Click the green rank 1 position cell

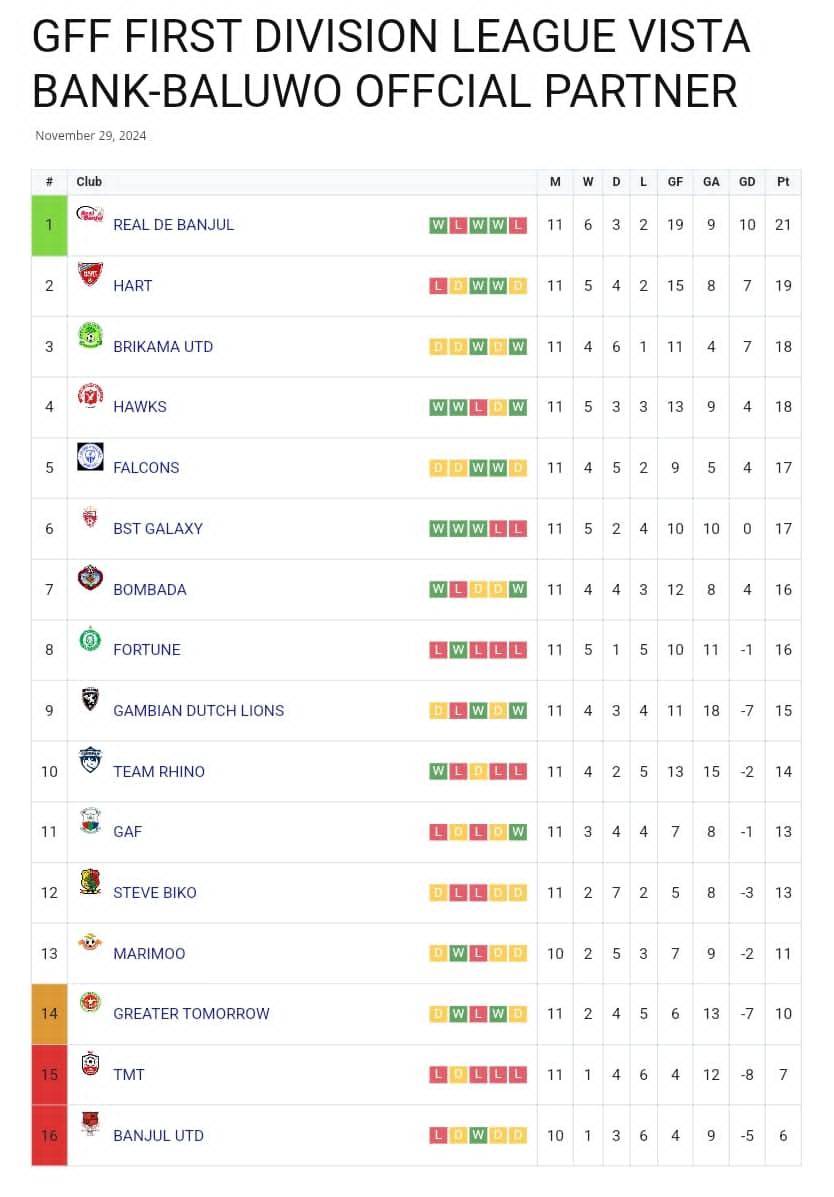point(49,225)
